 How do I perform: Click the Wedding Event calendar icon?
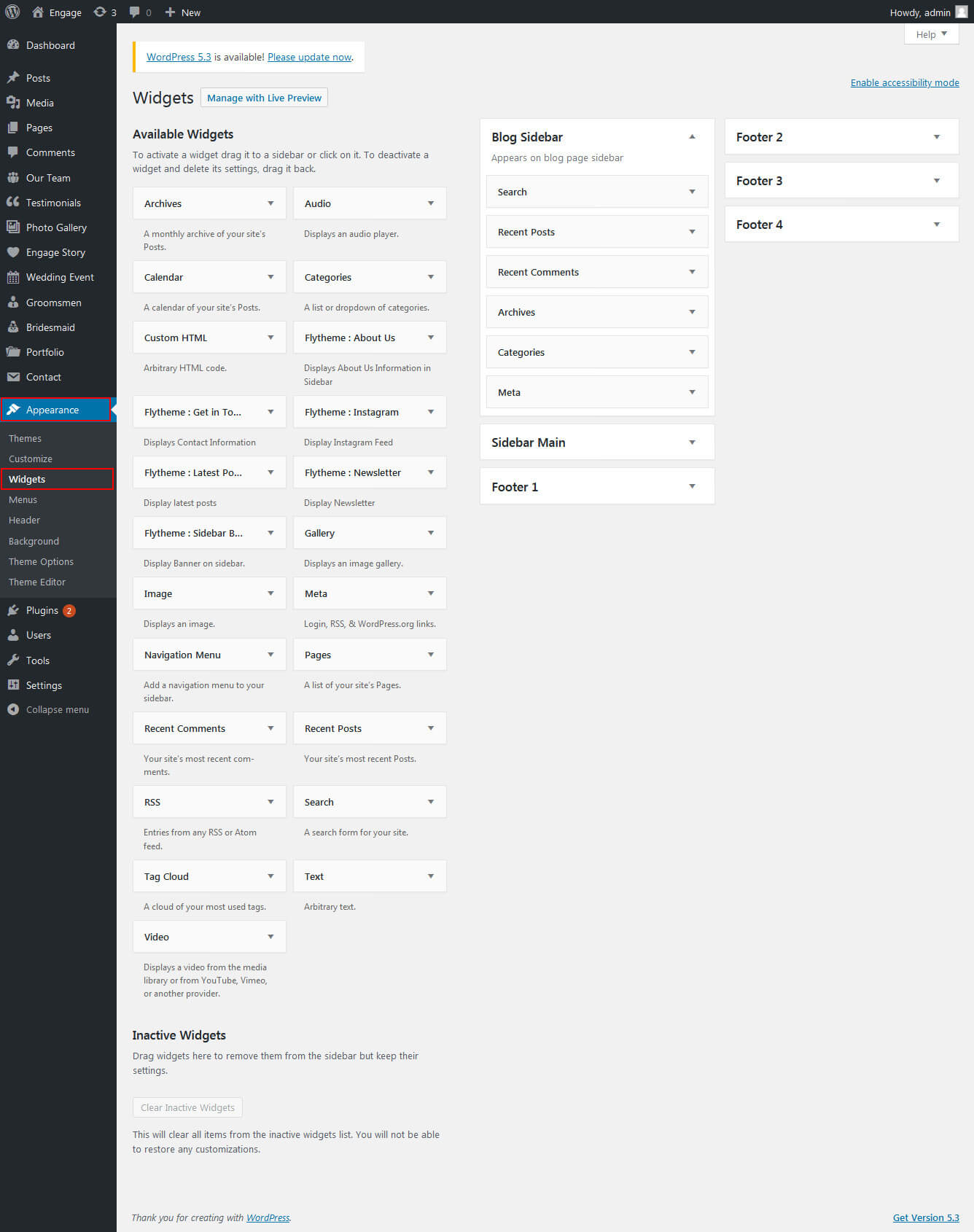(13, 276)
